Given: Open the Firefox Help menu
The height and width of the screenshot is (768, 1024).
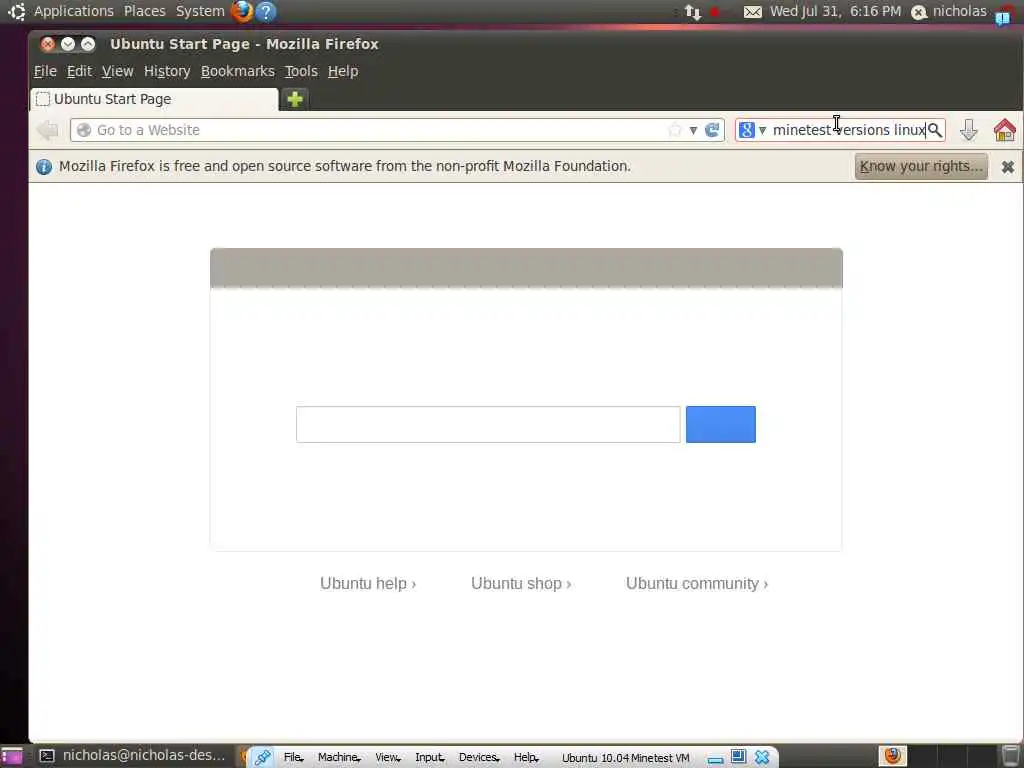Looking at the screenshot, I should point(343,71).
